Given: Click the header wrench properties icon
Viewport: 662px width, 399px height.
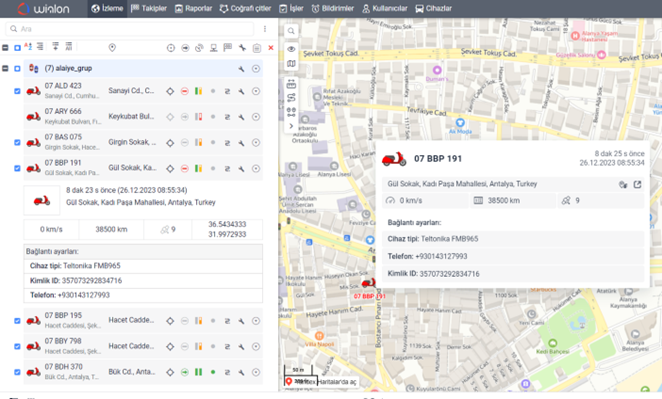Looking at the screenshot, I should 242,48.
